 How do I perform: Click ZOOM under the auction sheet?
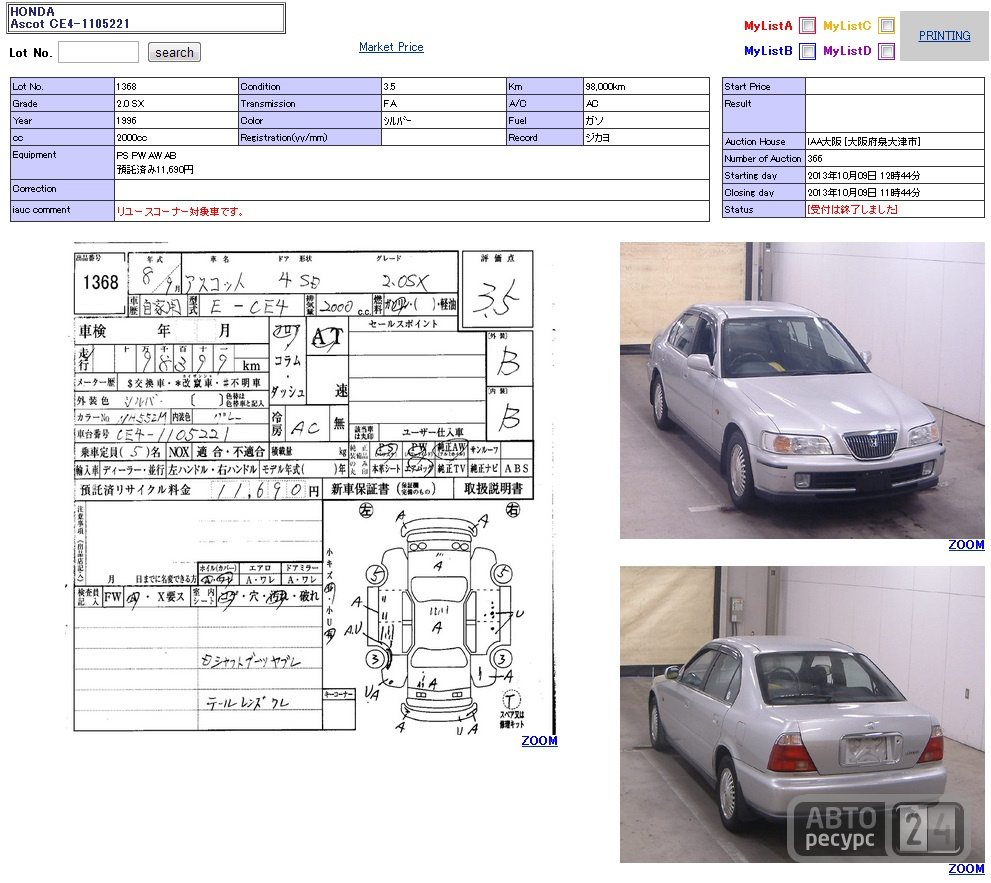coord(539,740)
